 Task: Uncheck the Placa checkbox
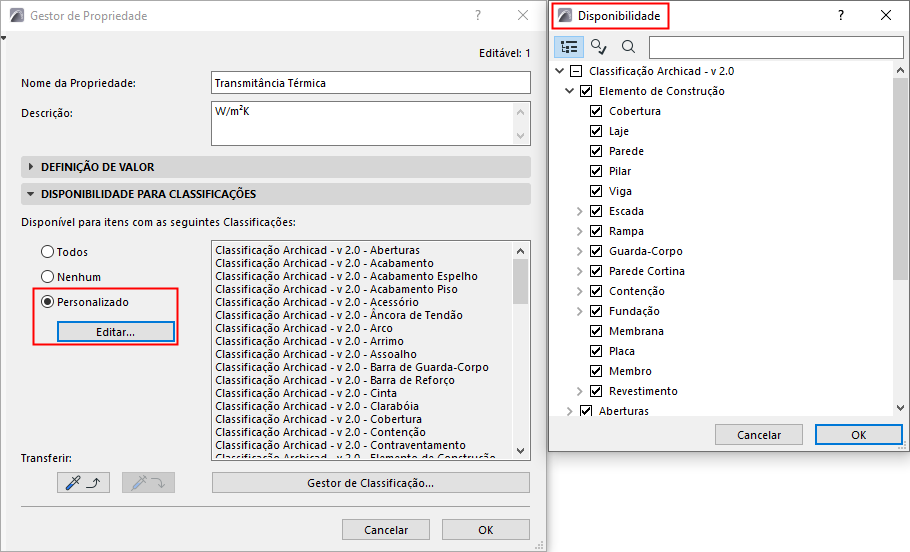(596, 351)
